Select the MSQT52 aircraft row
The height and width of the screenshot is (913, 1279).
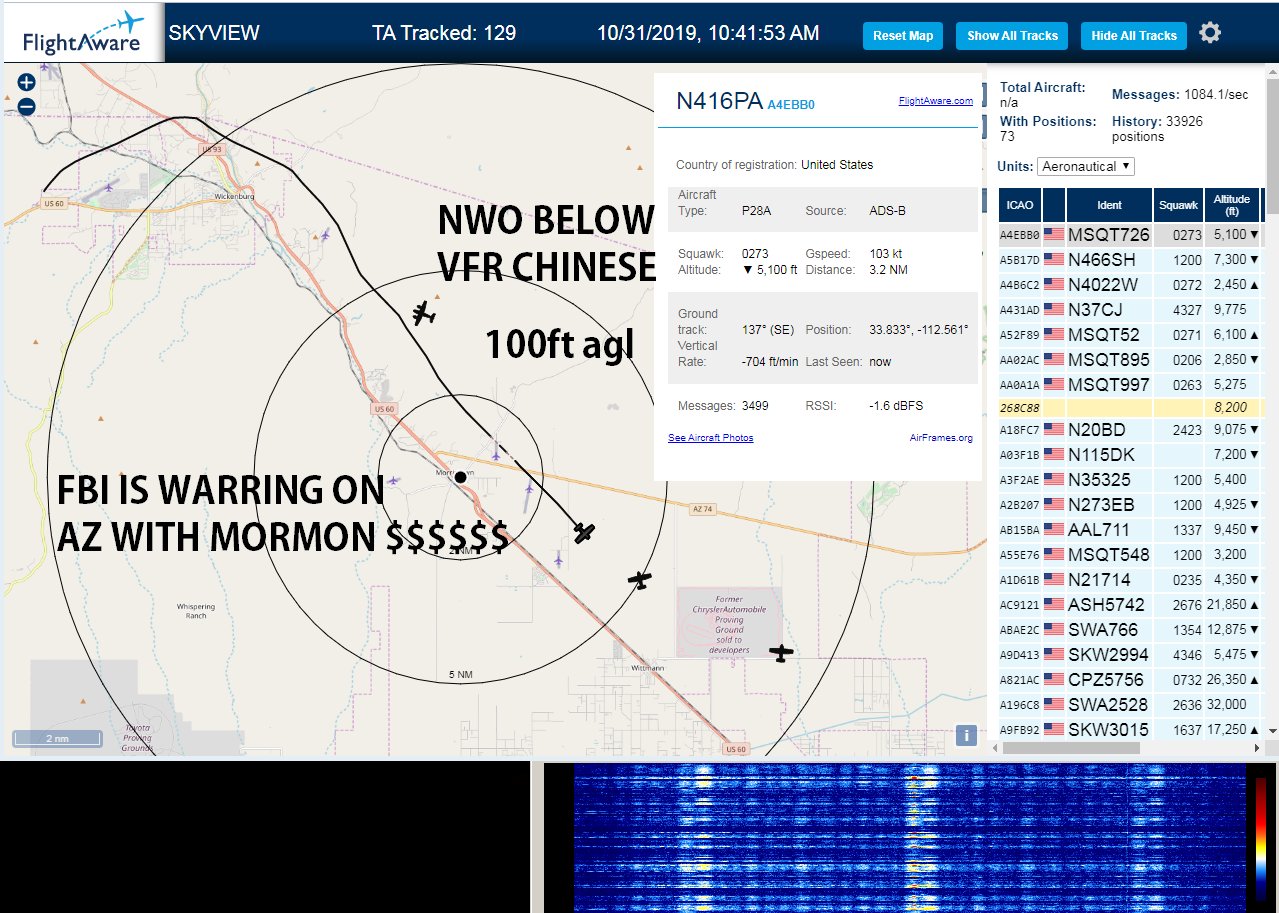(1130, 334)
